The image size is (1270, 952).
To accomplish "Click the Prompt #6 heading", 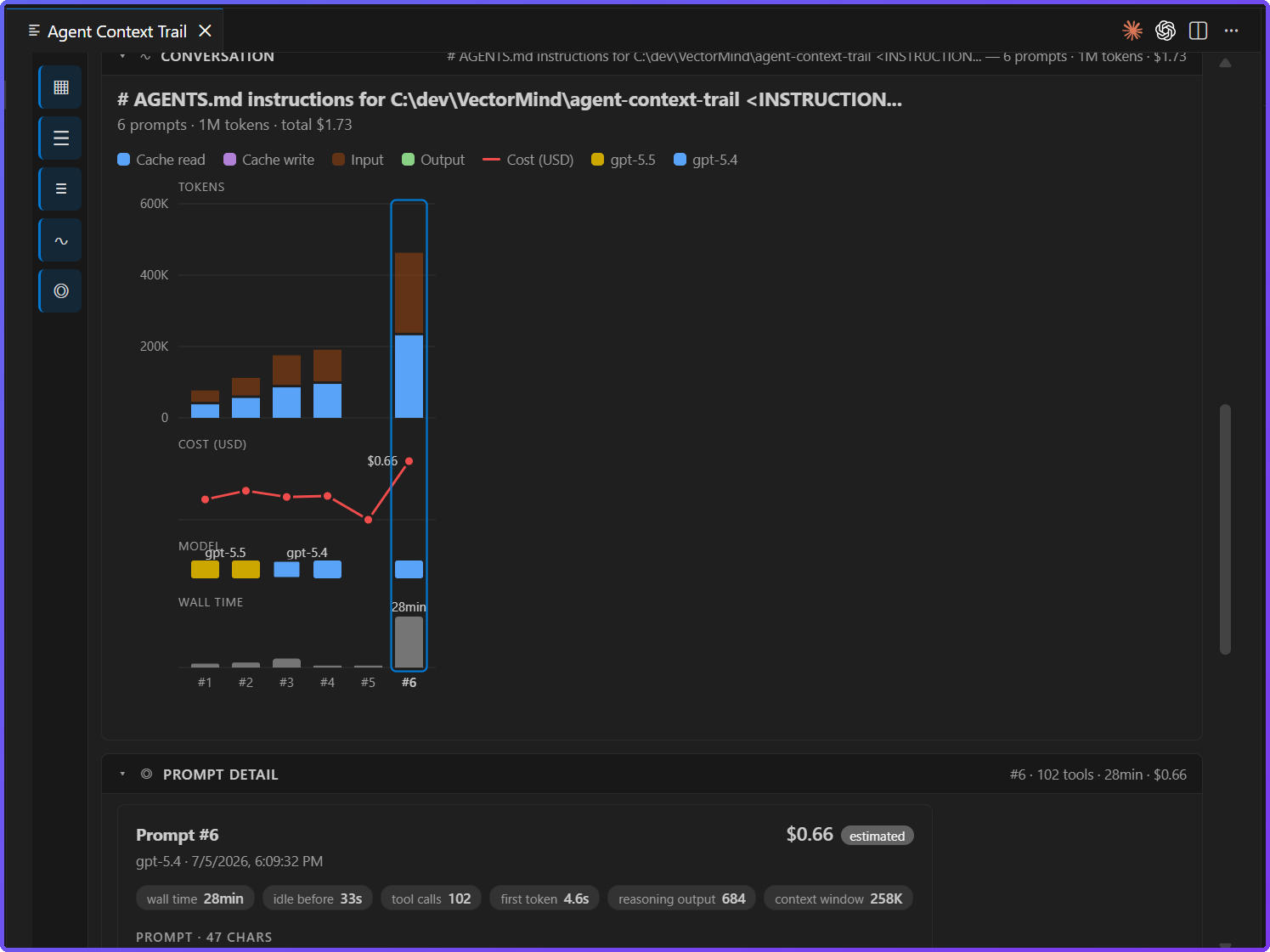I will 178,835.
